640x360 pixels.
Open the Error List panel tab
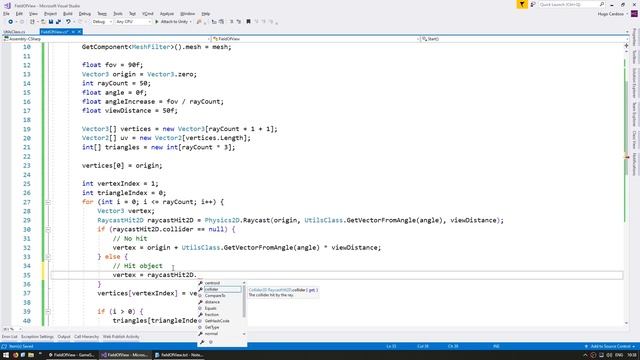(9, 337)
